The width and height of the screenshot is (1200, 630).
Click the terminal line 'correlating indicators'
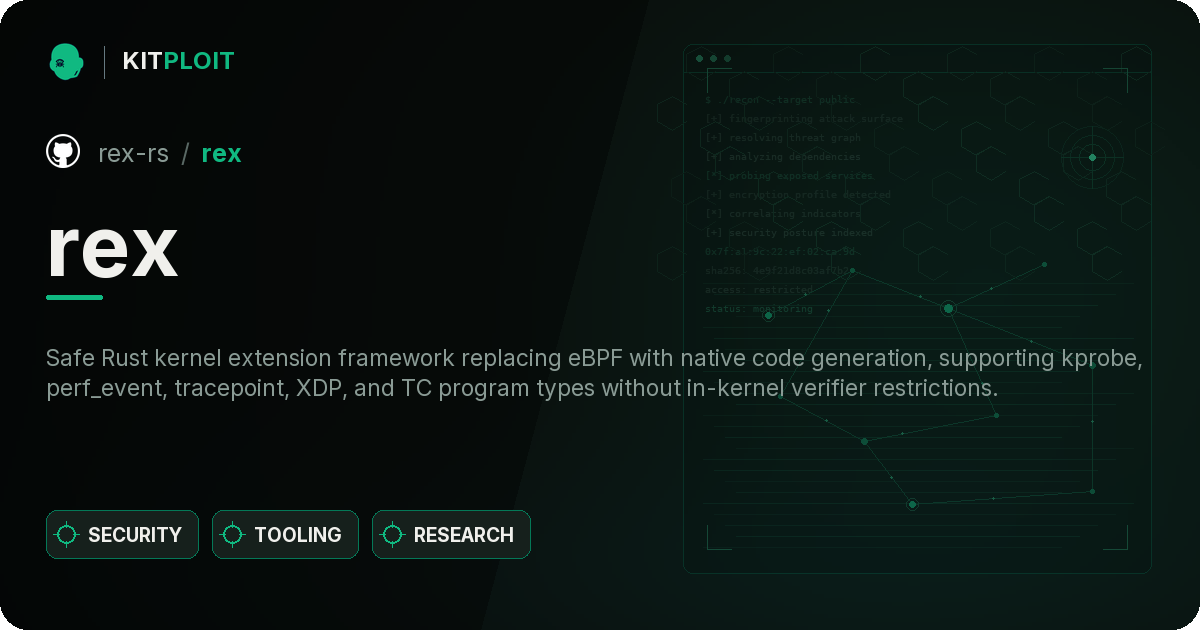(783, 214)
